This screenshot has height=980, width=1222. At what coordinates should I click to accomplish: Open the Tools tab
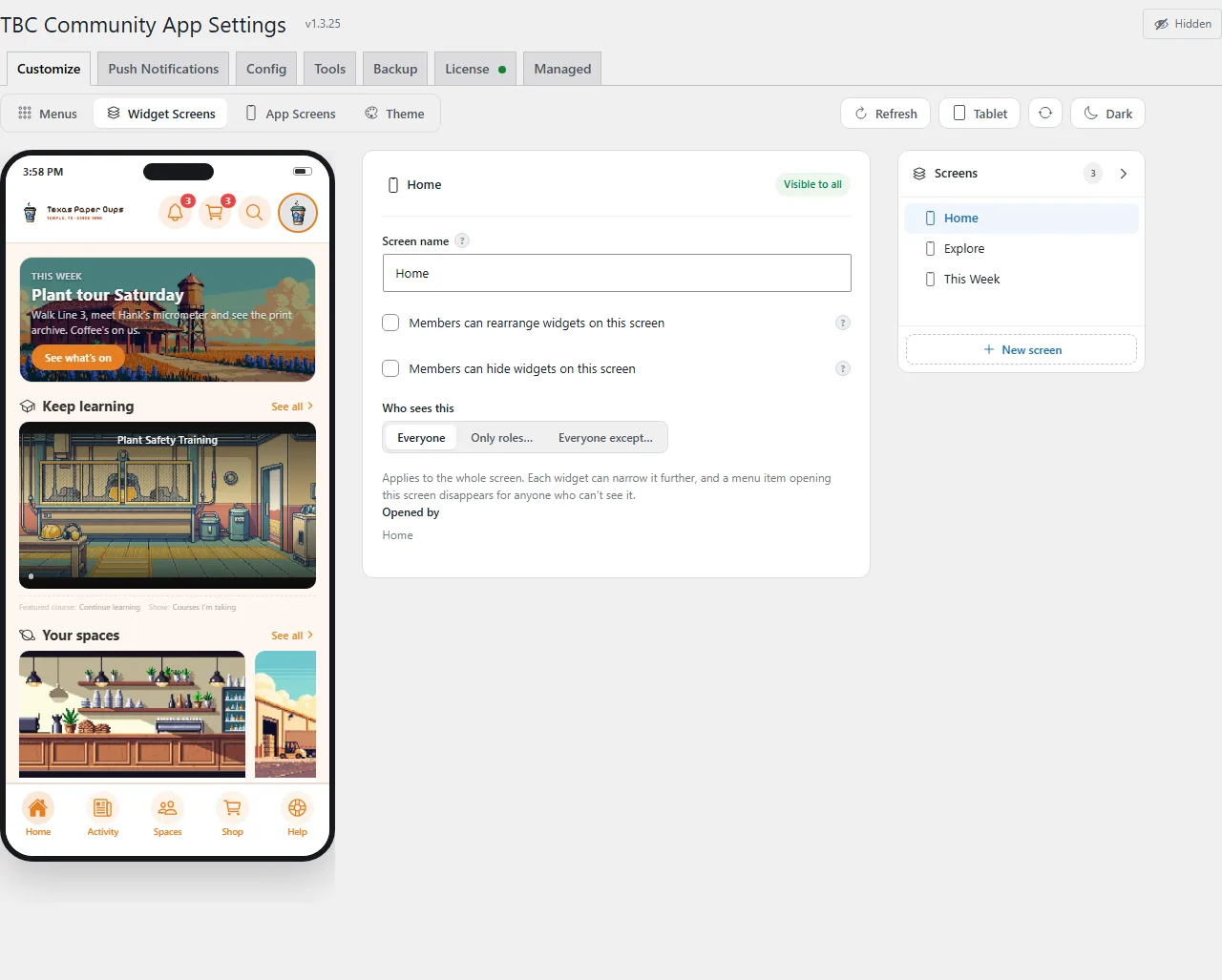click(330, 69)
